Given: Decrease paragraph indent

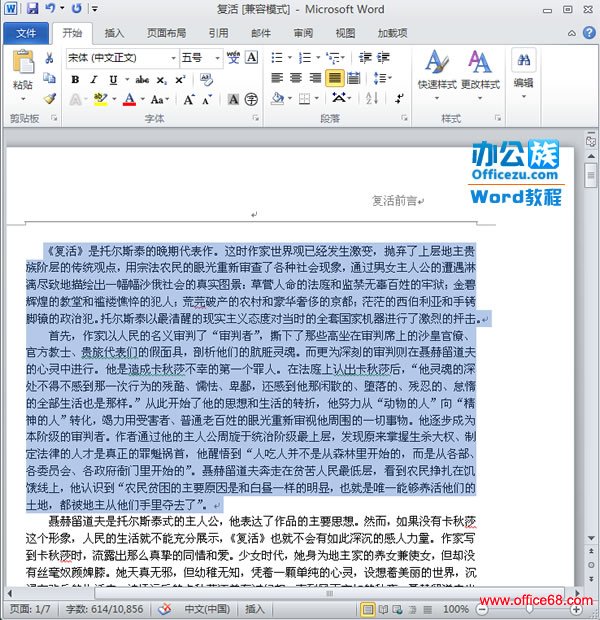Looking at the screenshot, I should point(365,58).
